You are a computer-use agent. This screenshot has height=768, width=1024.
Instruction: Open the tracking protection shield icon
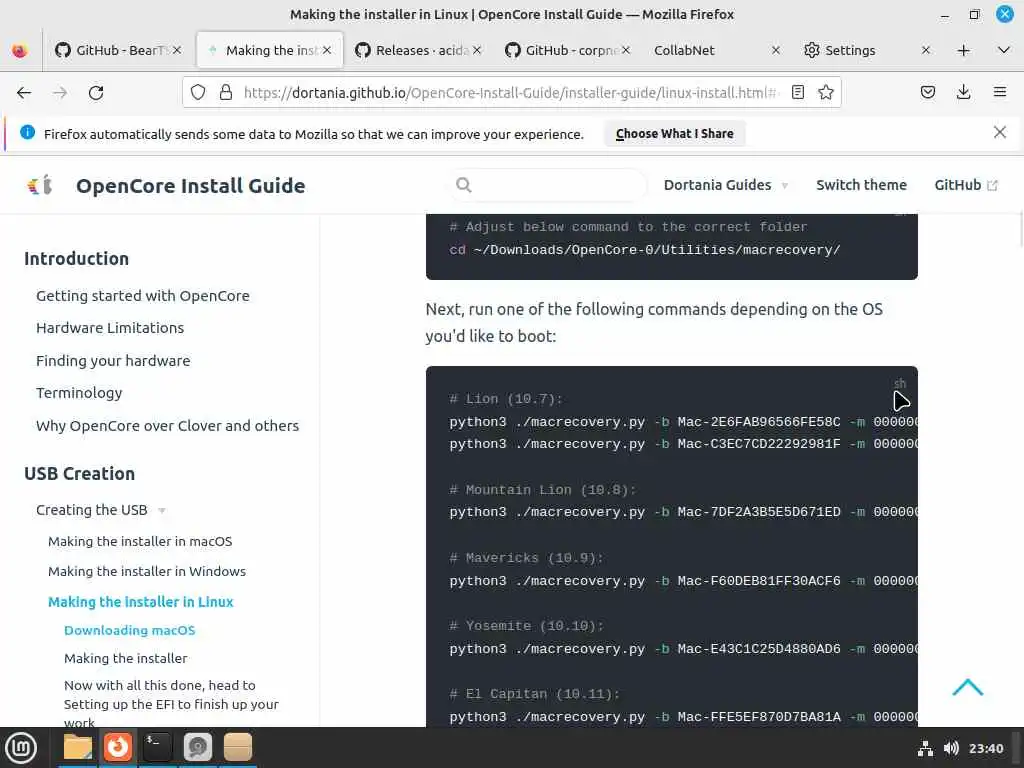pyautogui.click(x=198, y=92)
